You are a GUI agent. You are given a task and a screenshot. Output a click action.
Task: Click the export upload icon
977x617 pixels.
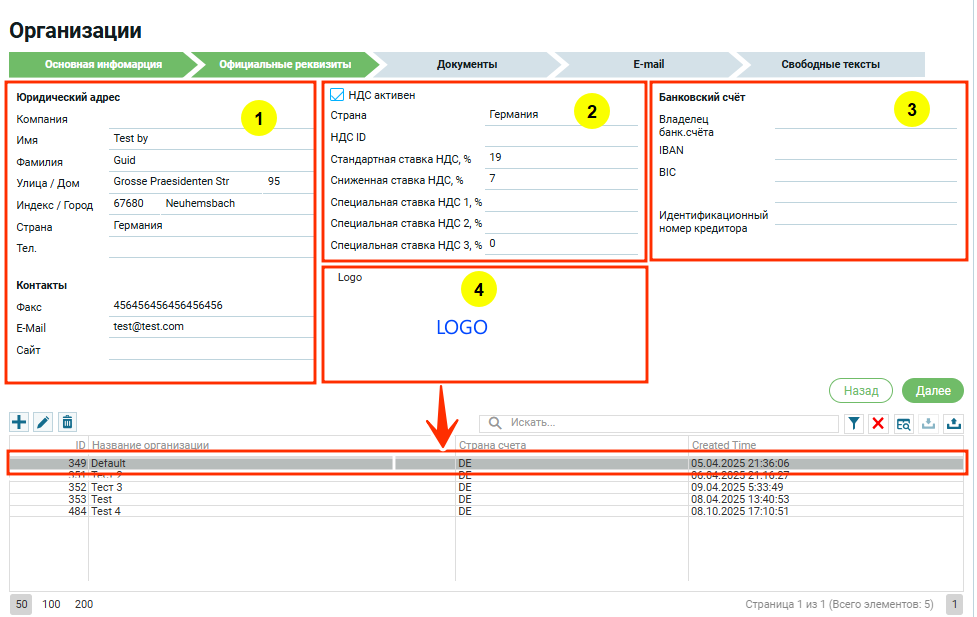(953, 424)
